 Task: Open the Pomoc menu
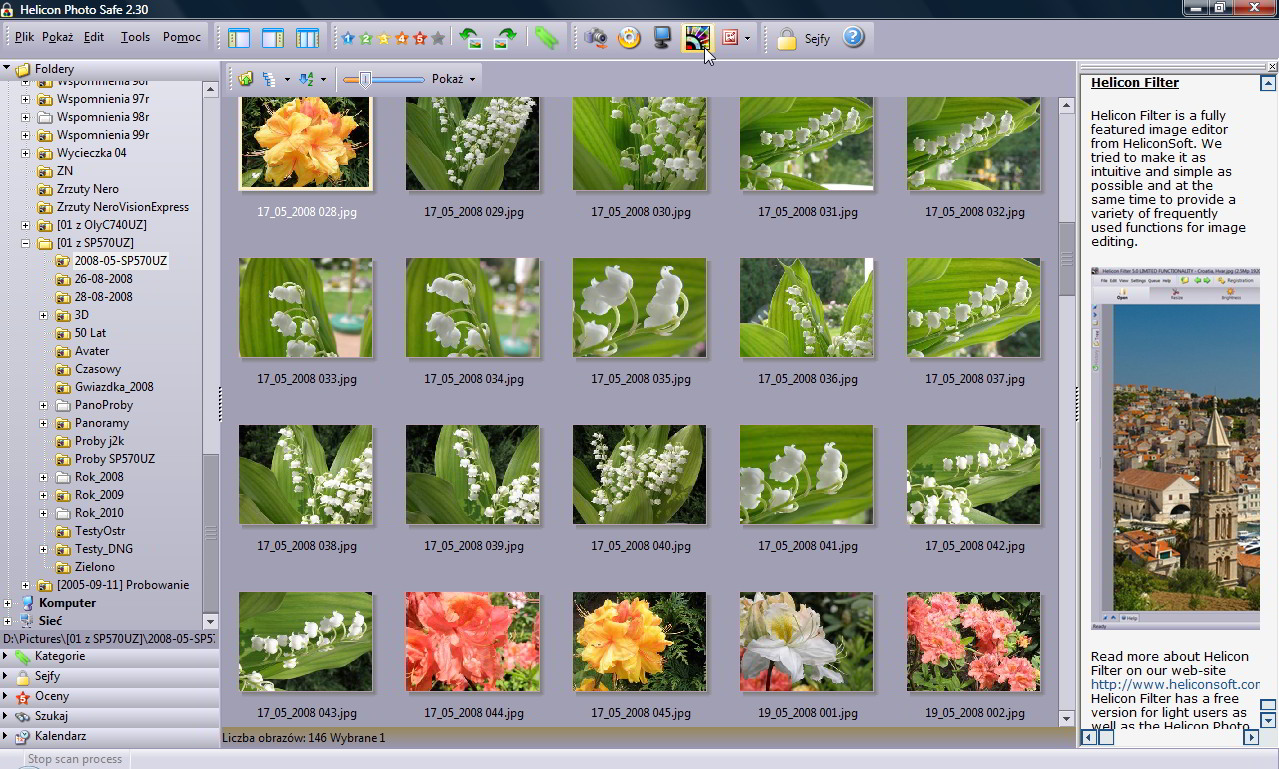182,37
